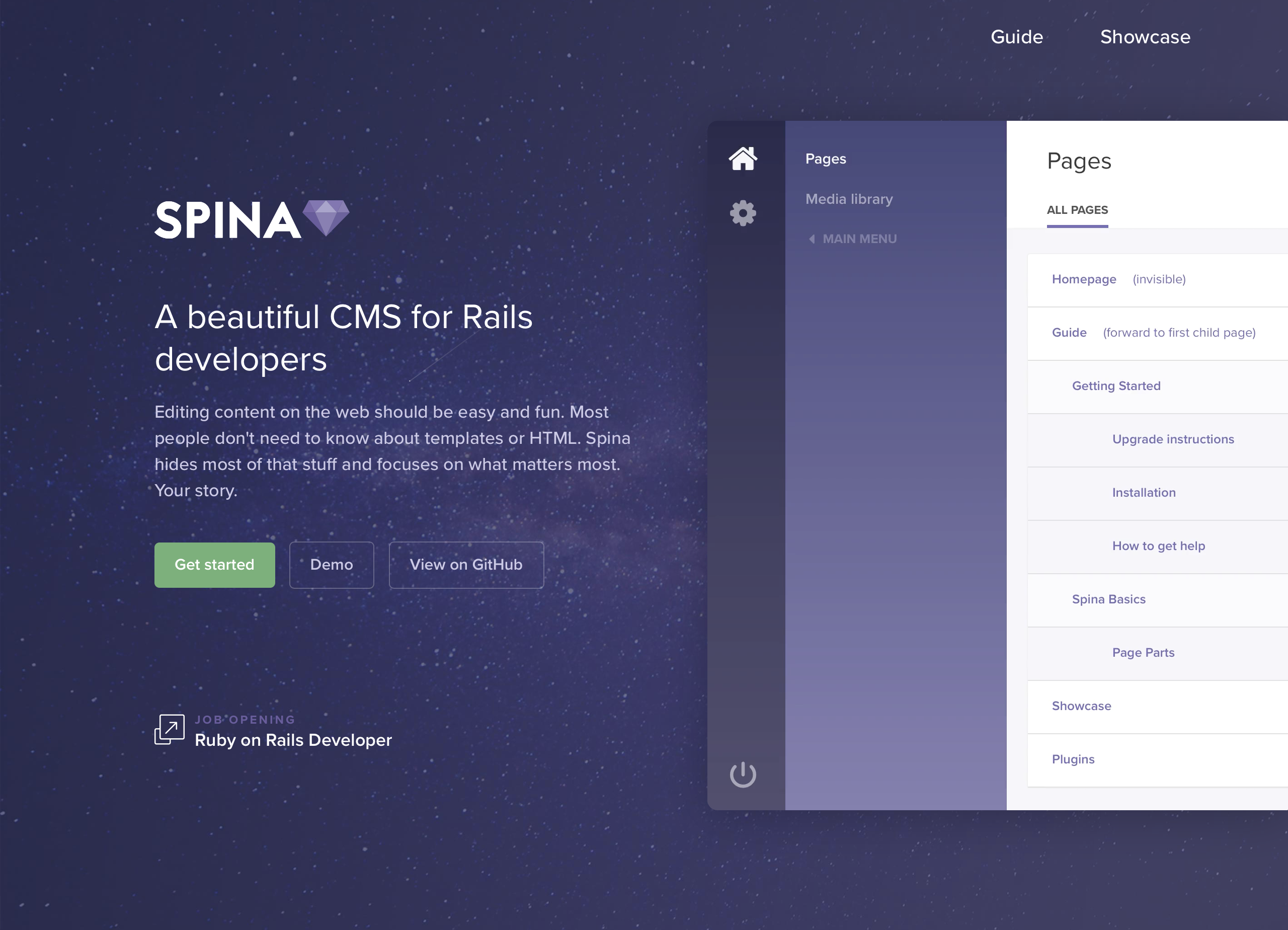Open View on GitHub
1288x930 pixels.
[x=466, y=564]
